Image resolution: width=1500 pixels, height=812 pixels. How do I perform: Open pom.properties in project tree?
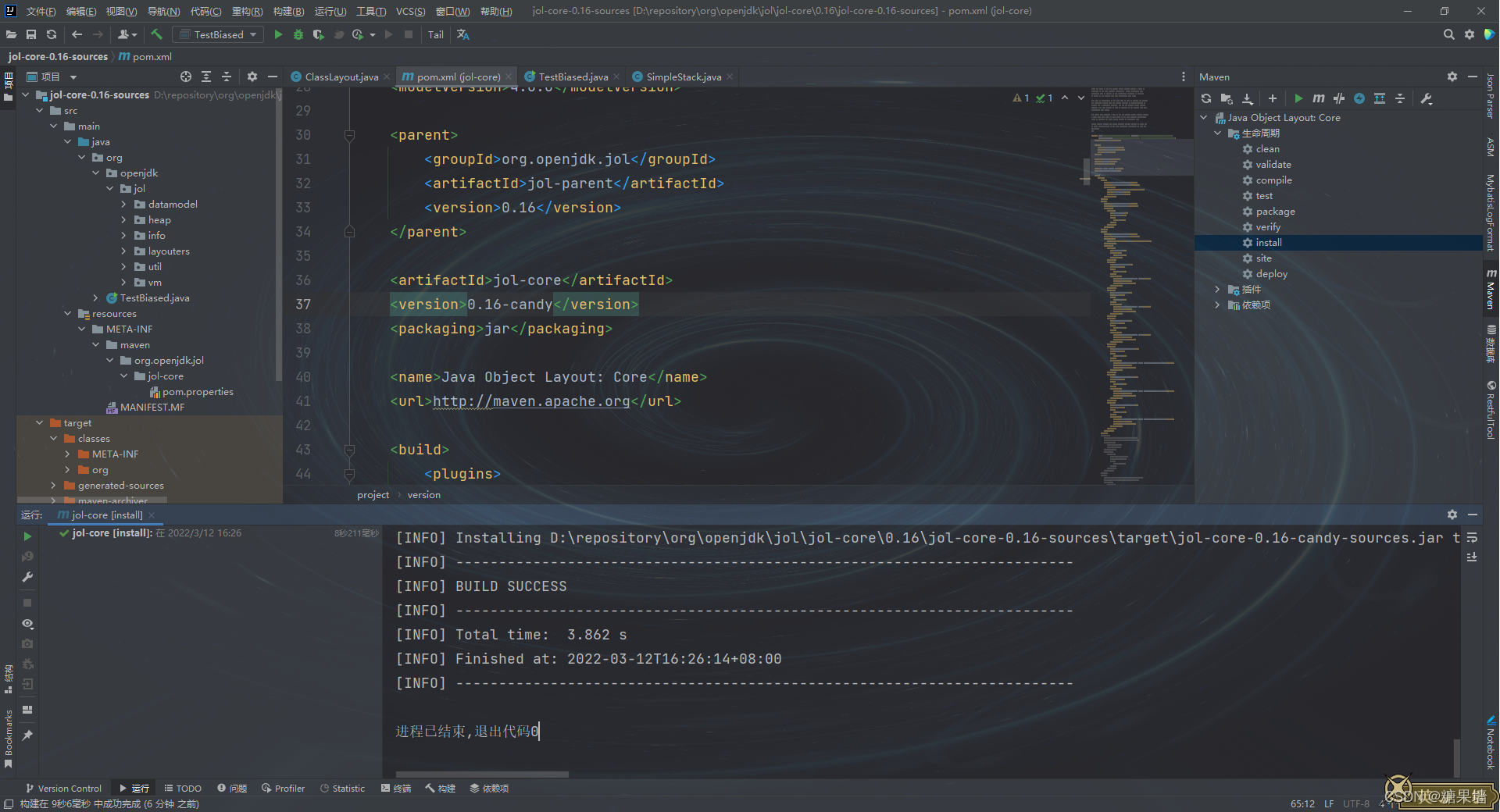tap(198, 392)
